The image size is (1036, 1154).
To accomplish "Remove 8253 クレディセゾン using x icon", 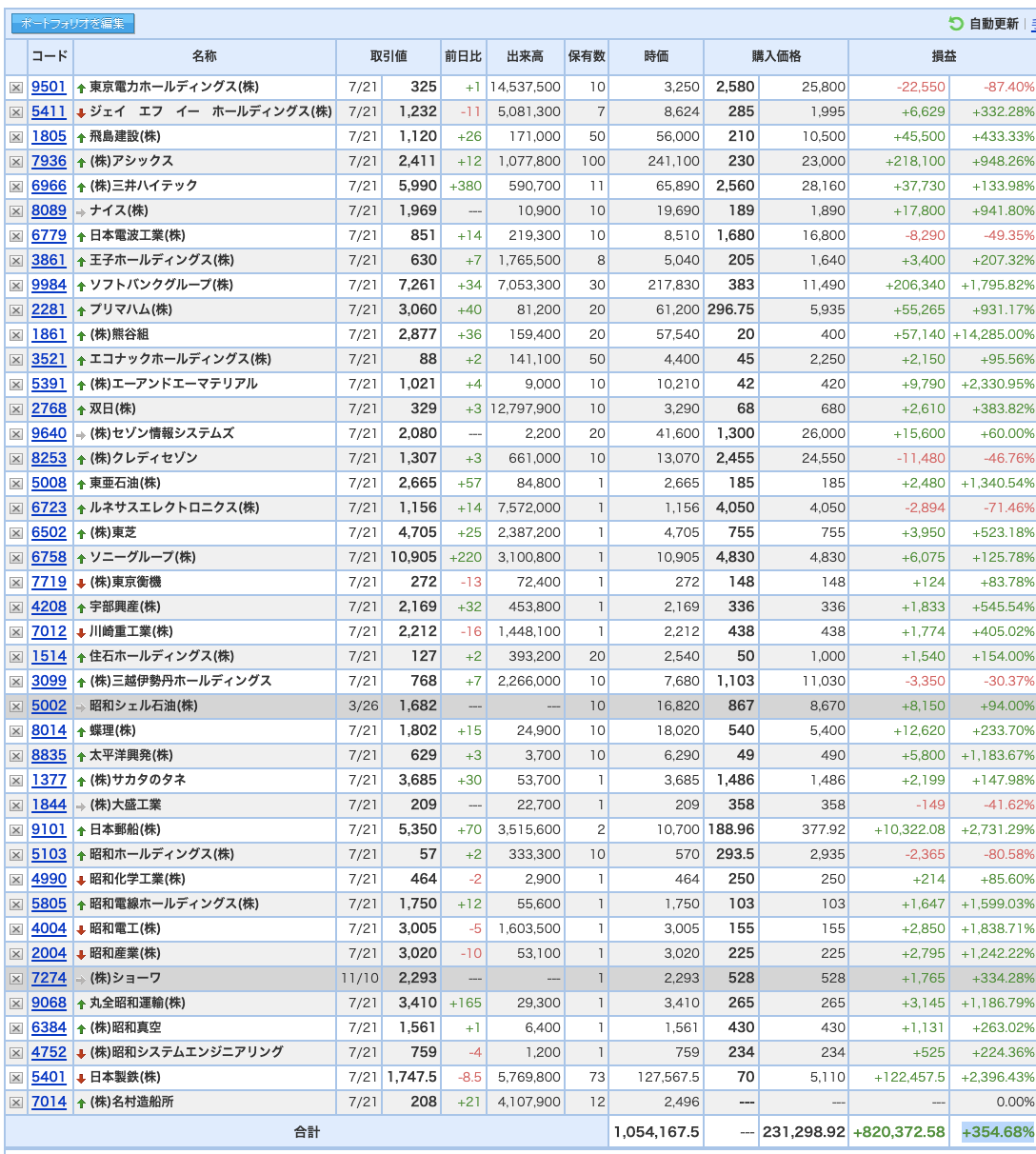I will point(16,459).
